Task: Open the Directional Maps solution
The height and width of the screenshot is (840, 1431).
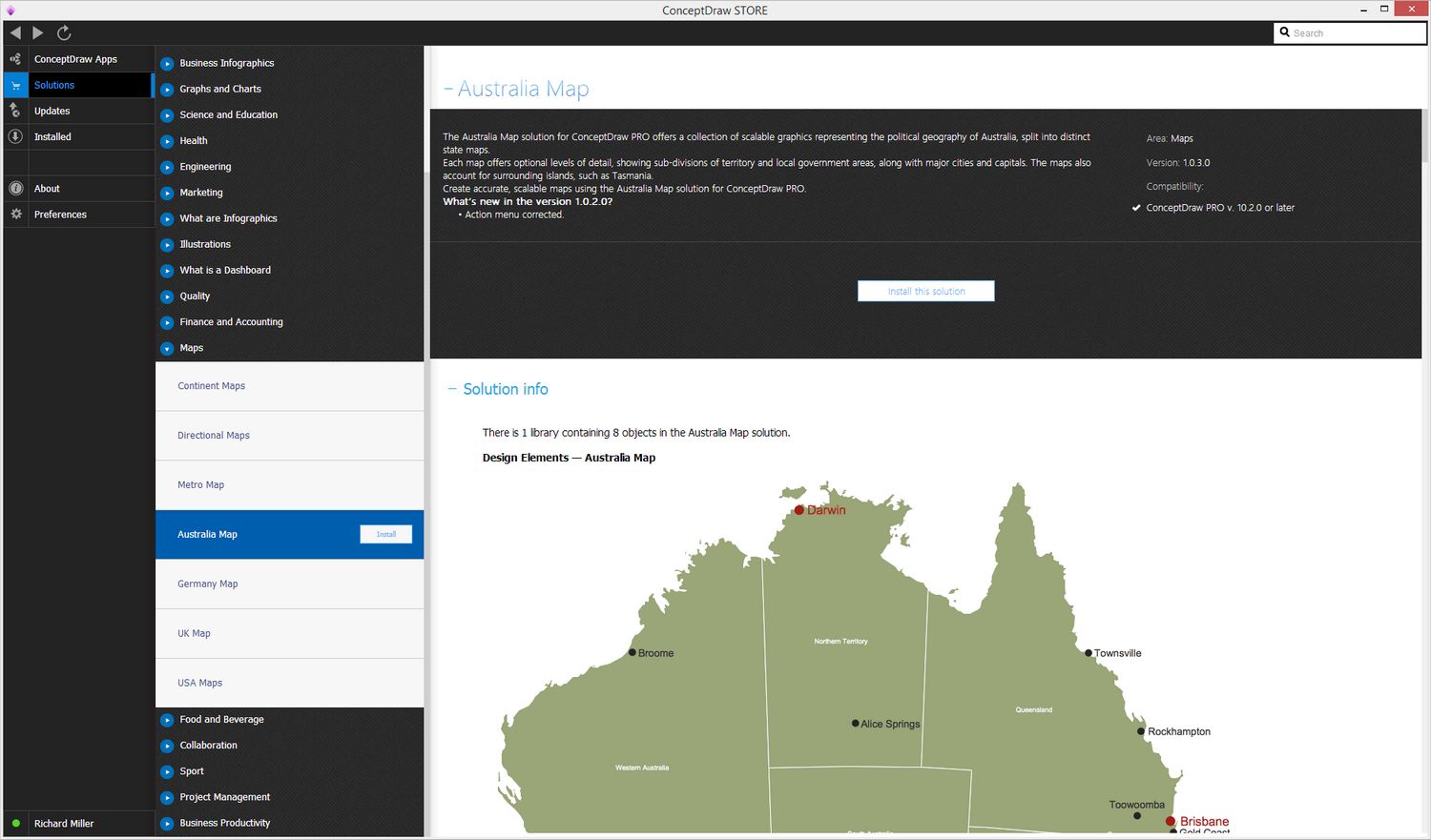Action: pyautogui.click(x=289, y=436)
